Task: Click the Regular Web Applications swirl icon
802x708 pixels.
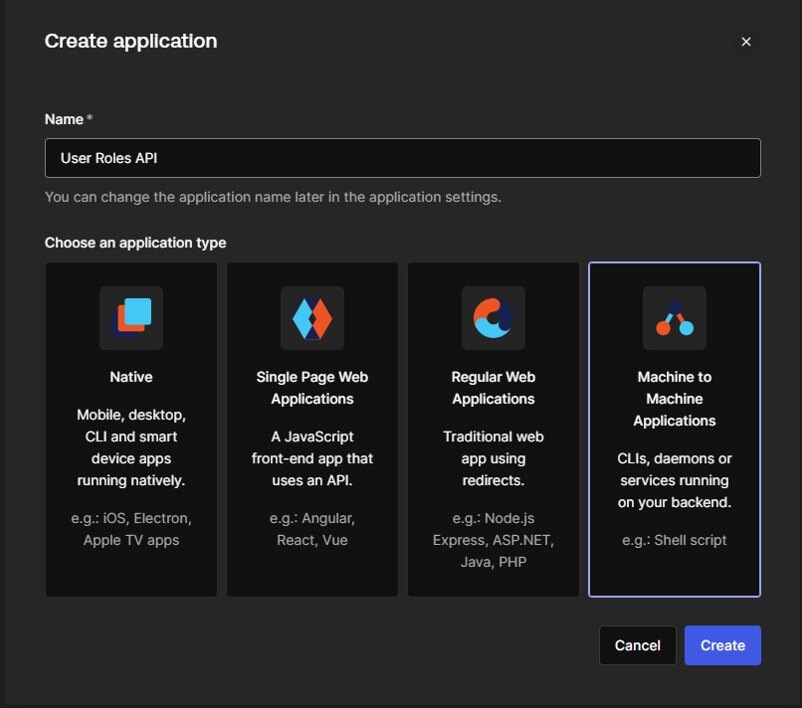Action: [493, 318]
